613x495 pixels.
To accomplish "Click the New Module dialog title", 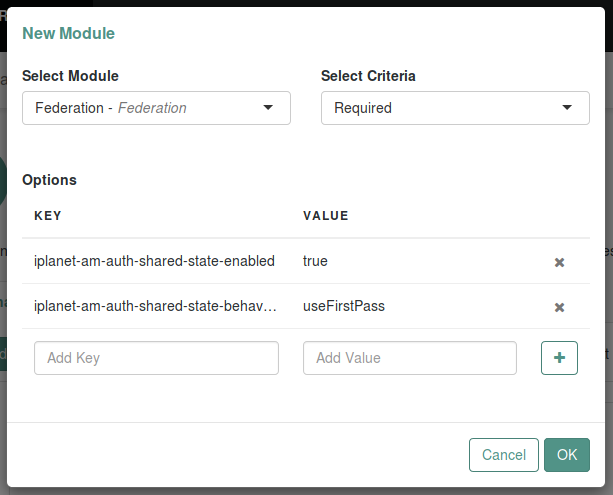I will pos(68,33).
